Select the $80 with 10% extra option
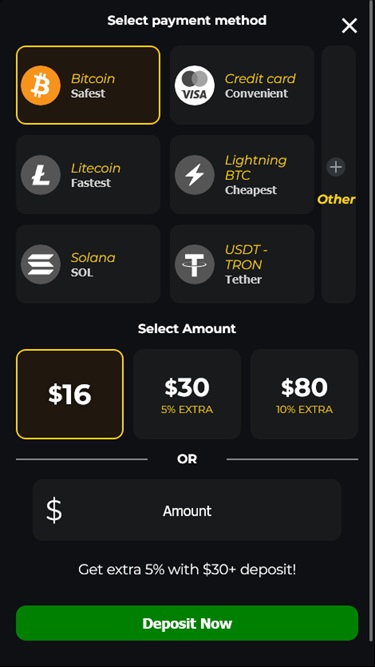The image size is (375, 667). pos(304,394)
